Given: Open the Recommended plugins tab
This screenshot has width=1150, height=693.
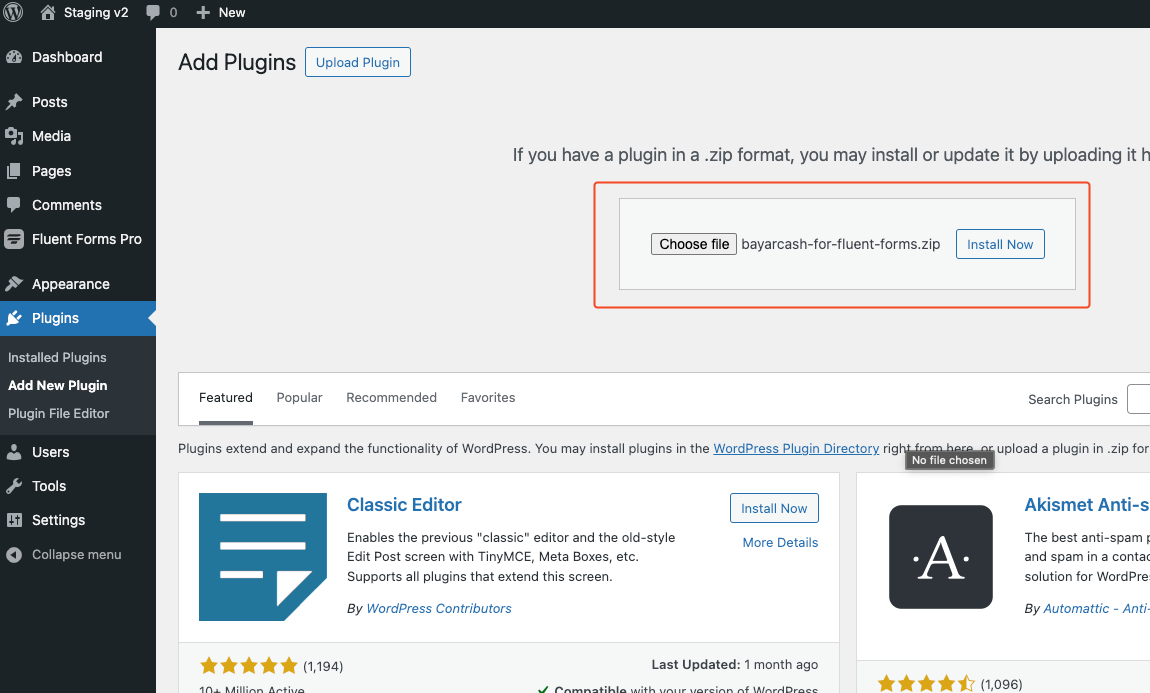Looking at the screenshot, I should click(x=391, y=397).
